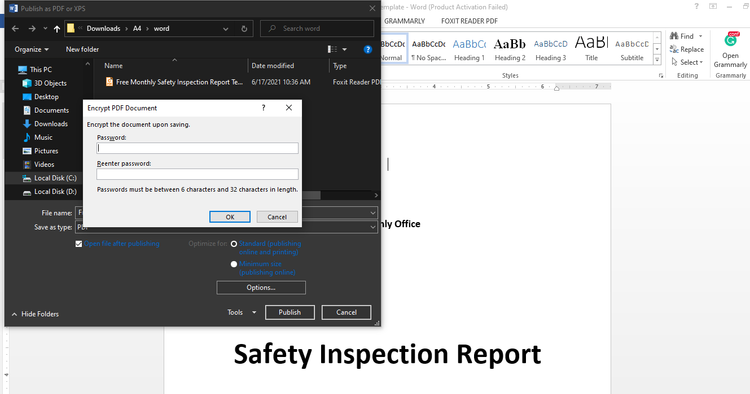
Task: Navigate back with the left arrow
Action: pyautogui.click(x=15, y=29)
